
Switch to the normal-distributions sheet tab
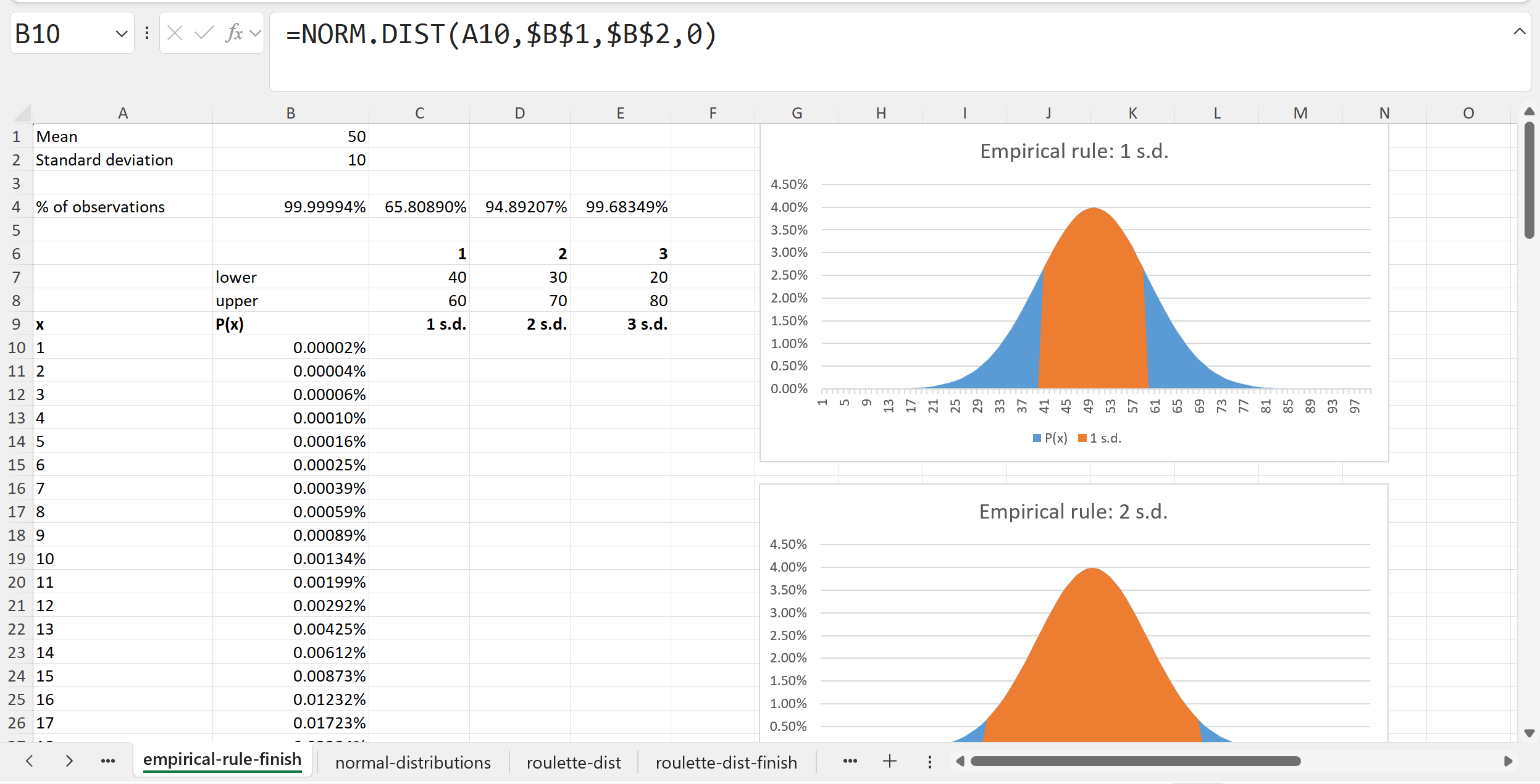tap(412, 762)
